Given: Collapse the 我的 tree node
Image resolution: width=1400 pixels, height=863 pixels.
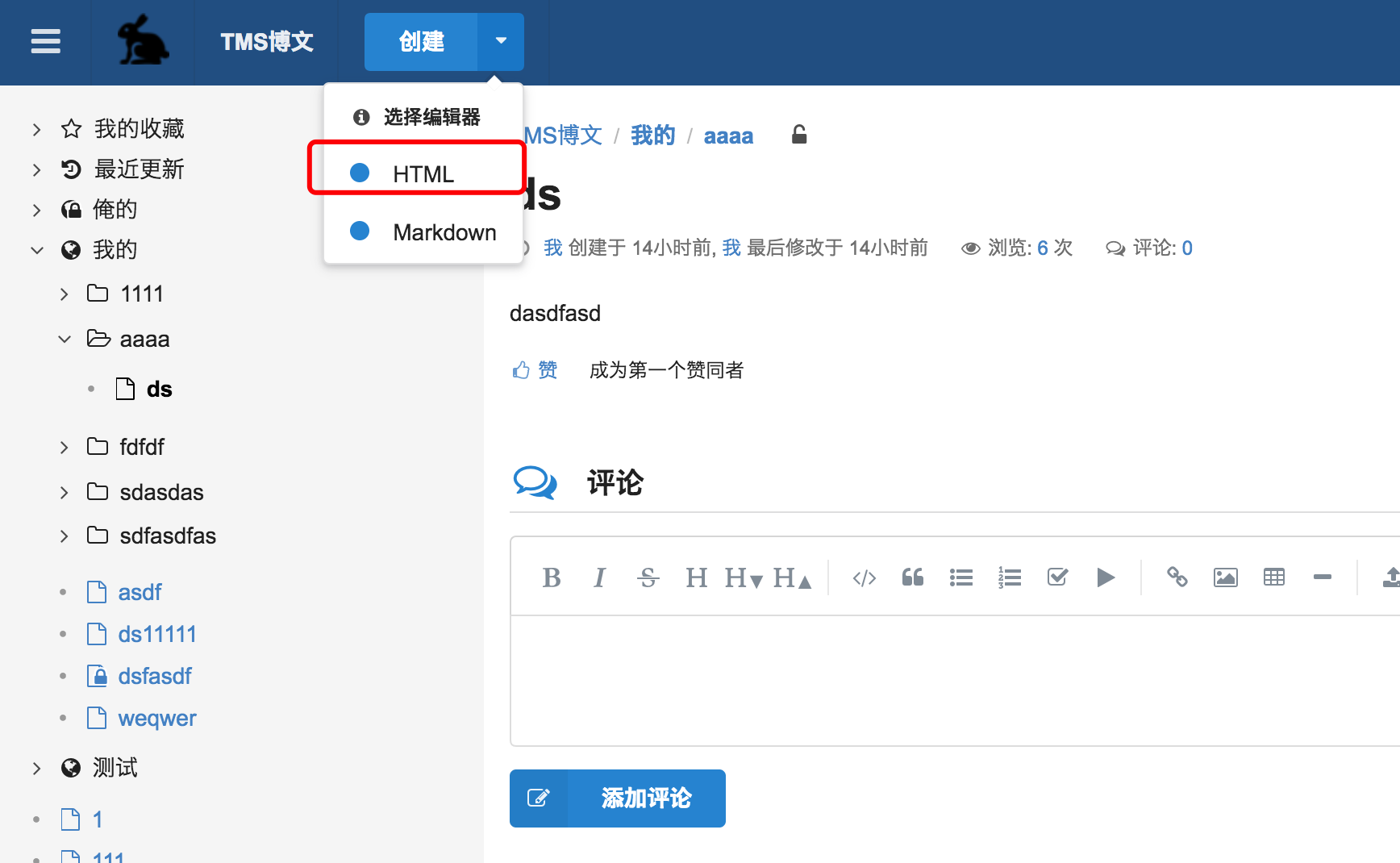Looking at the screenshot, I should point(36,250).
